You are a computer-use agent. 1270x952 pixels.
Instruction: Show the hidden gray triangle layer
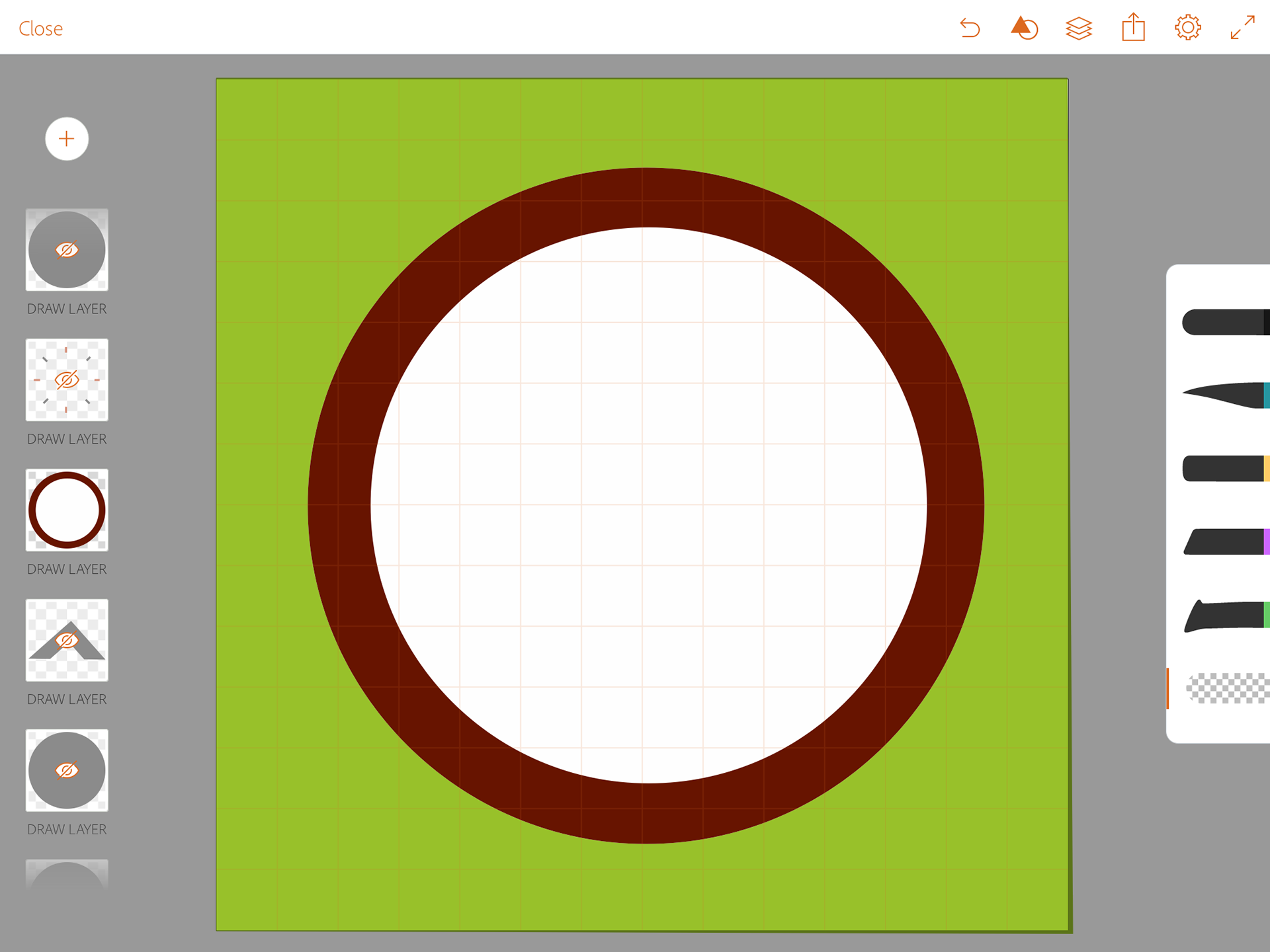click(x=67, y=640)
